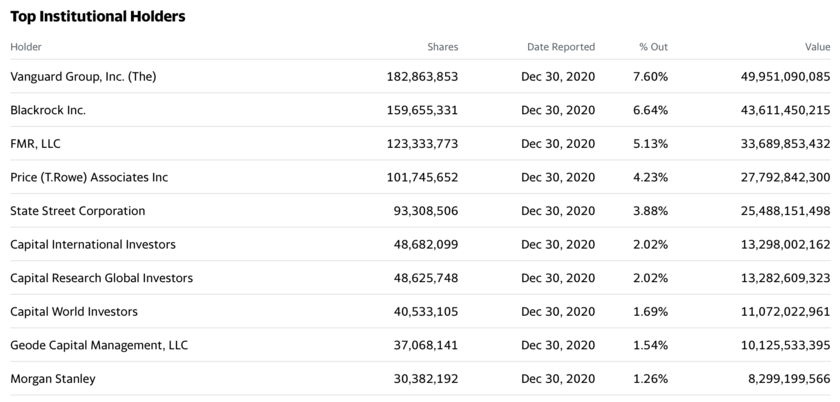Click Dec 30, 2020 in Capital Research Global row

pos(558,278)
